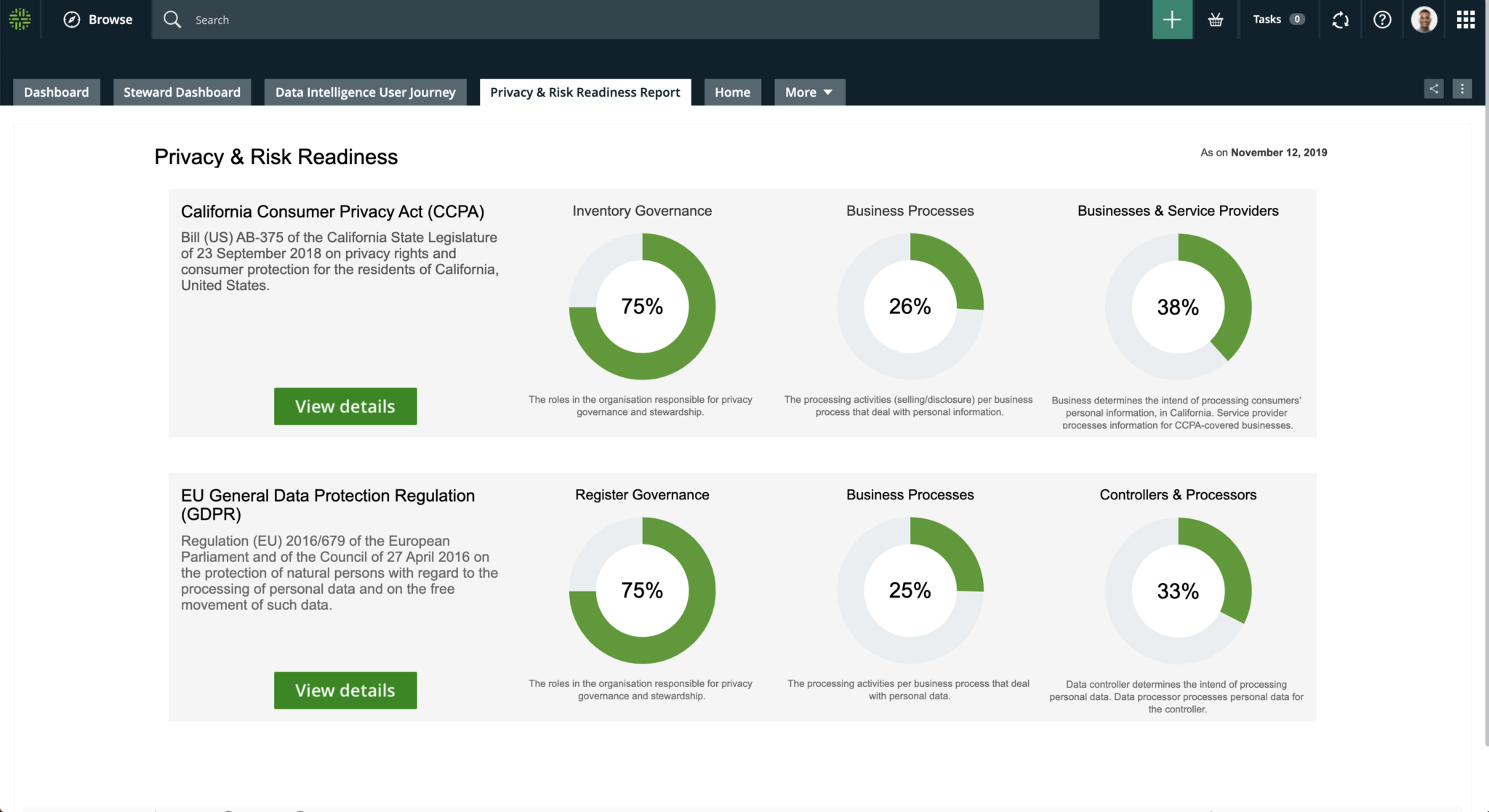This screenshot has width=1489, height=812.
Task: Expand the More tab dropdown
Action: pyautogui.click(x=808, y=92)
